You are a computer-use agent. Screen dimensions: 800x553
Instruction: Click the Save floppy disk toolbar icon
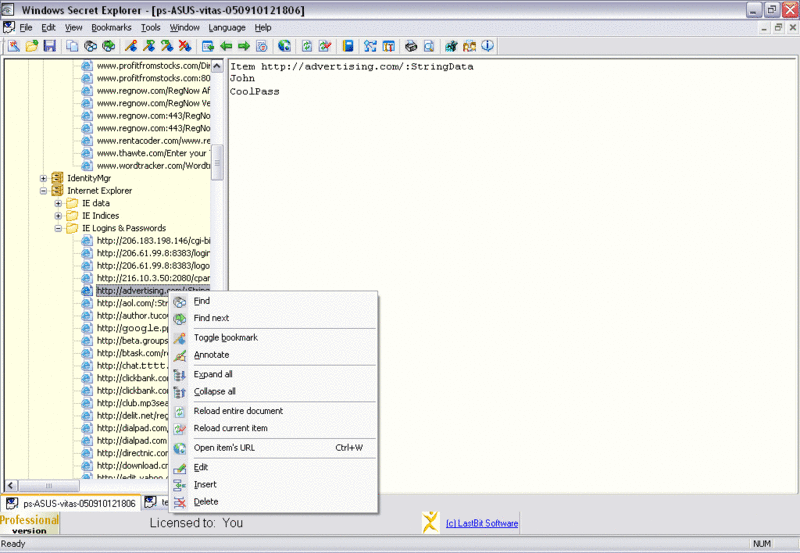(x=49, y=46)
